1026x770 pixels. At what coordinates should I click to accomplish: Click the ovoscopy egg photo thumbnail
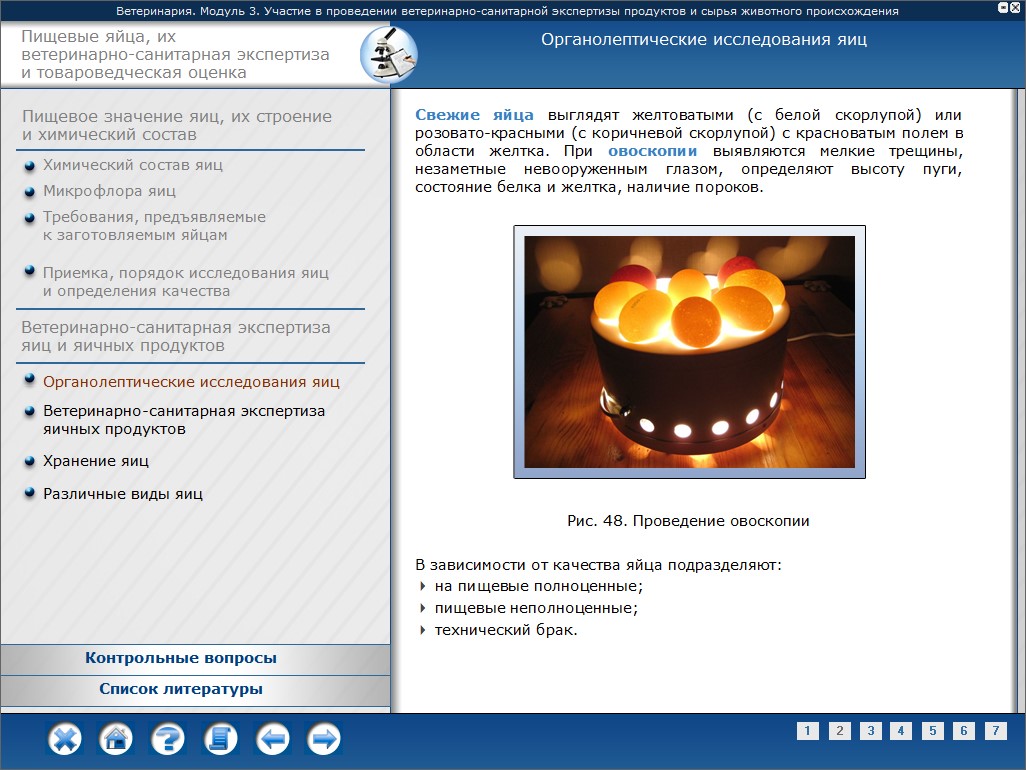pos(689,351)
